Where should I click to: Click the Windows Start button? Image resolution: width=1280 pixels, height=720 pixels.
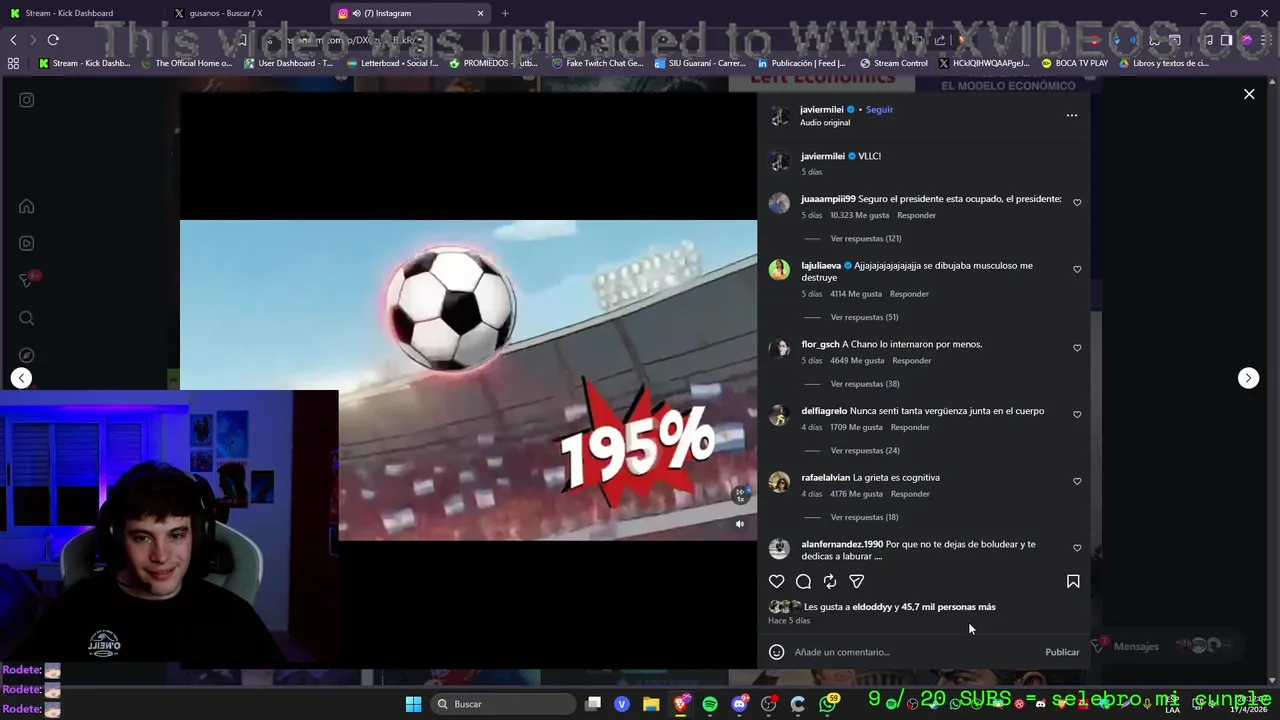point(413,704)
